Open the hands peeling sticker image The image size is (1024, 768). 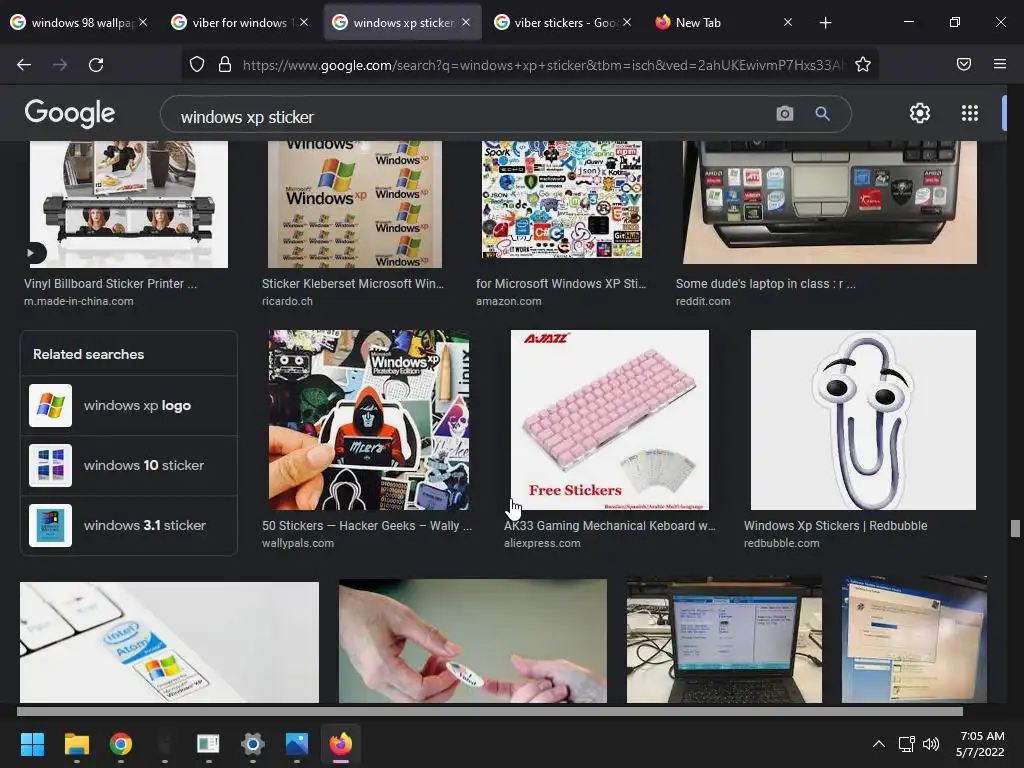(473, 641)
